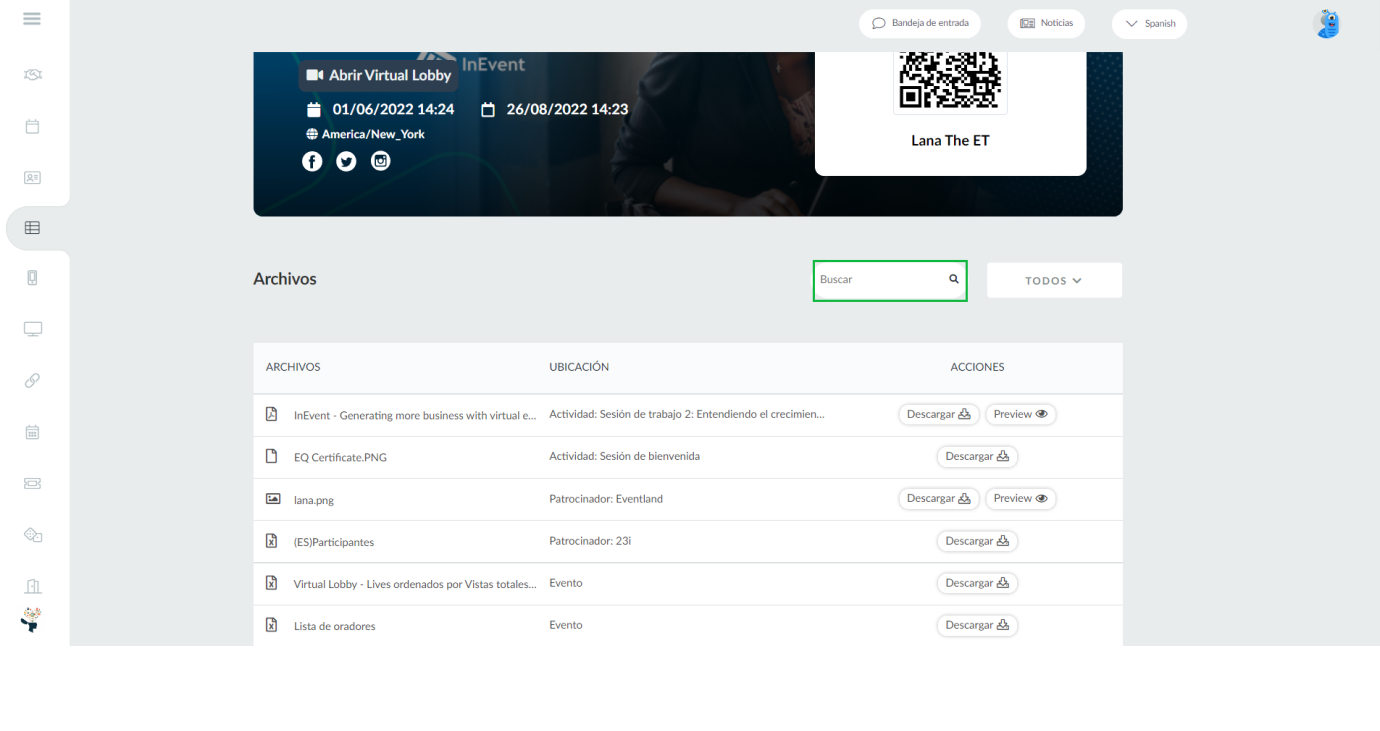Screen dimensions: 1380x731
Task: Open the calendar grid sidebar icon
Action: click(32, 432)
